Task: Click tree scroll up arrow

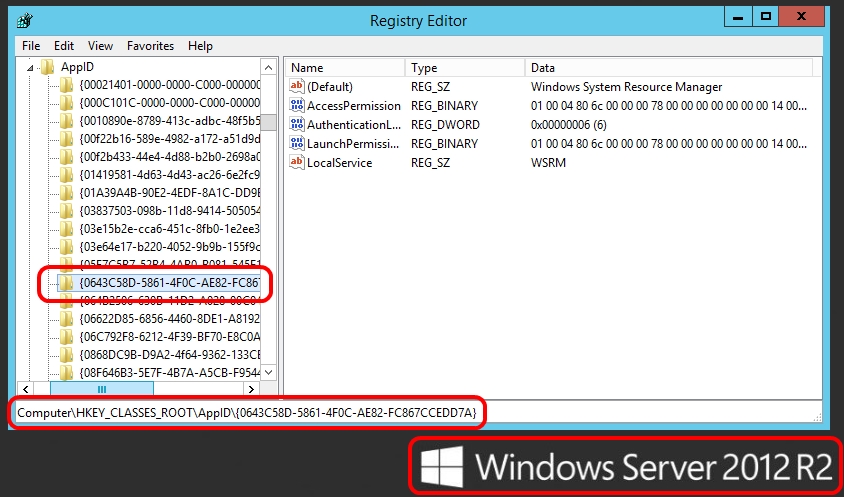Action: (269, 67)
